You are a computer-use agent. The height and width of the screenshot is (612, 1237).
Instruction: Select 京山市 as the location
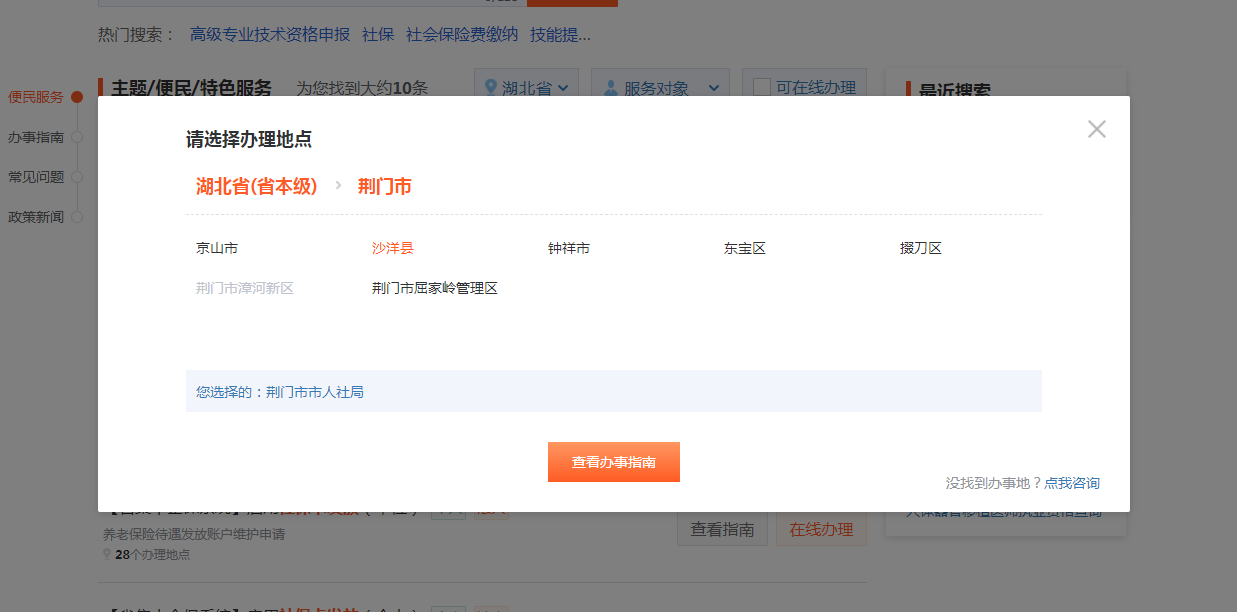[217, 248]
